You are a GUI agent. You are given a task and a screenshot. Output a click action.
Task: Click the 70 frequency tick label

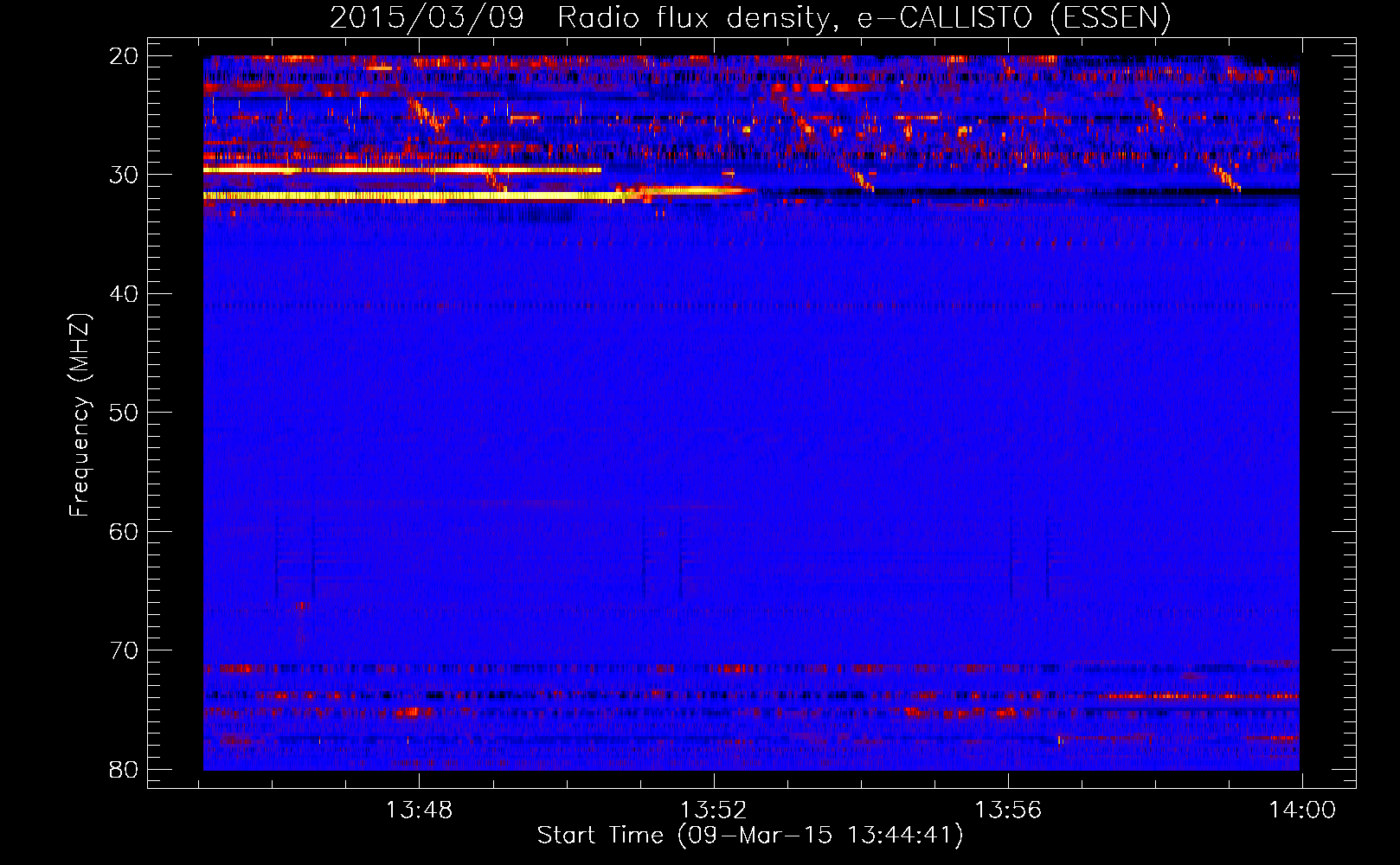coord(124,650)
